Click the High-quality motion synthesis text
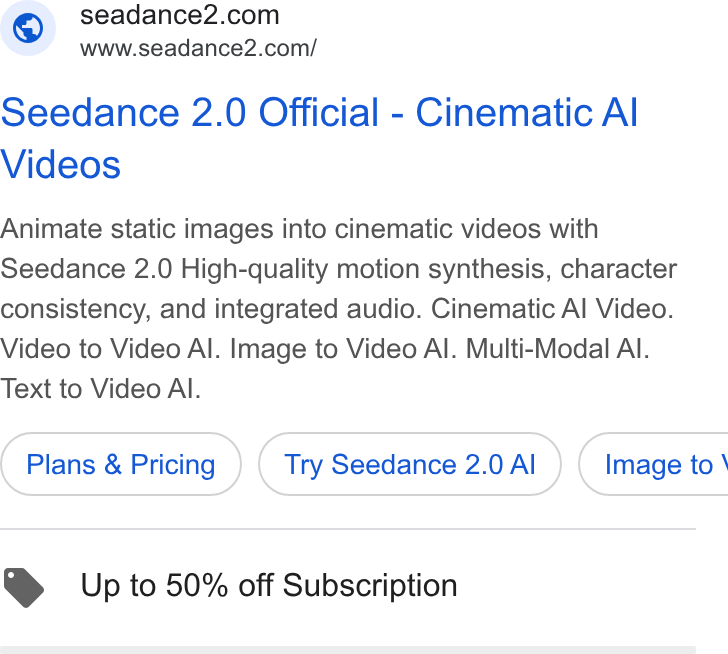 coord(366,269)
